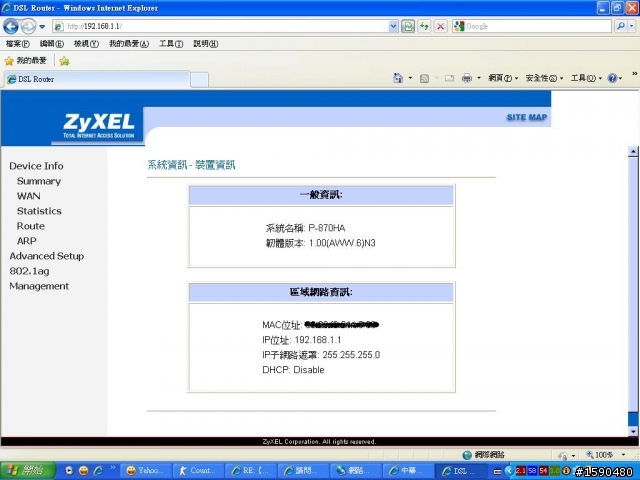Expand the Home button dropdown arrow

pos(410,78)
